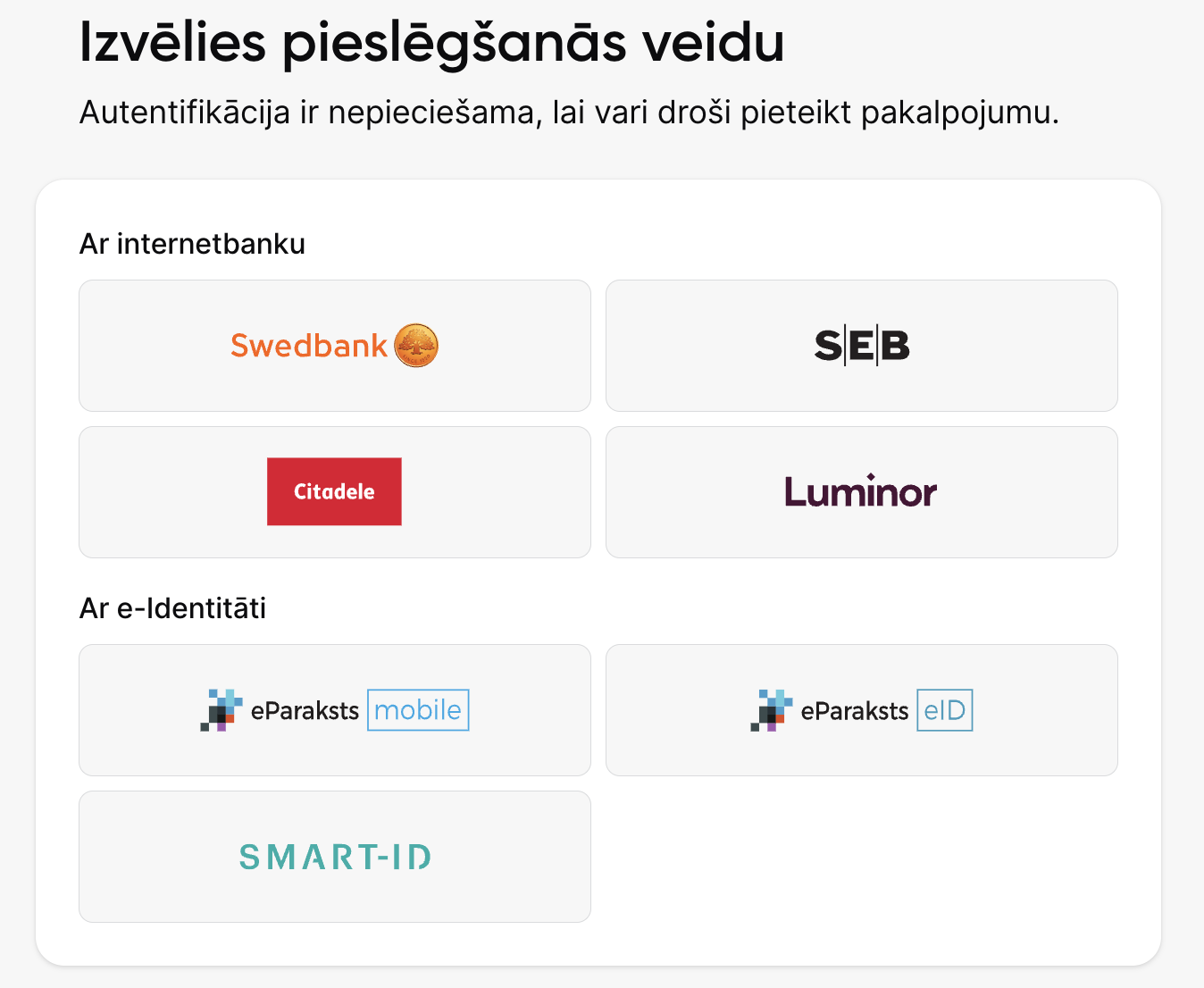Viewport: 1204px width, 988px height.
Task: Click the "Autentifikācija ir nepieciešama" subtitle text
Action: 568,113
